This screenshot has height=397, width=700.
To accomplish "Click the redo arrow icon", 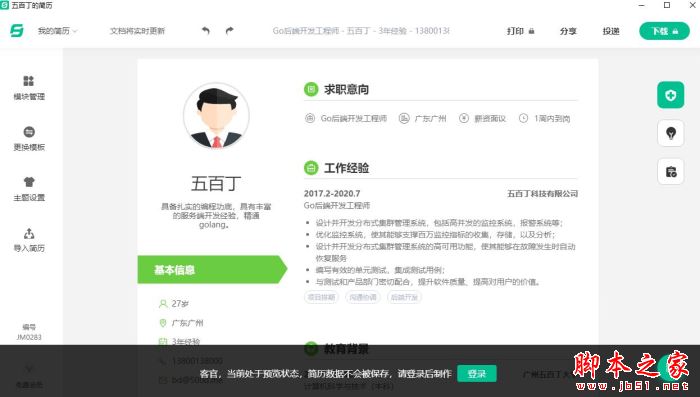I will coord(229,30).
